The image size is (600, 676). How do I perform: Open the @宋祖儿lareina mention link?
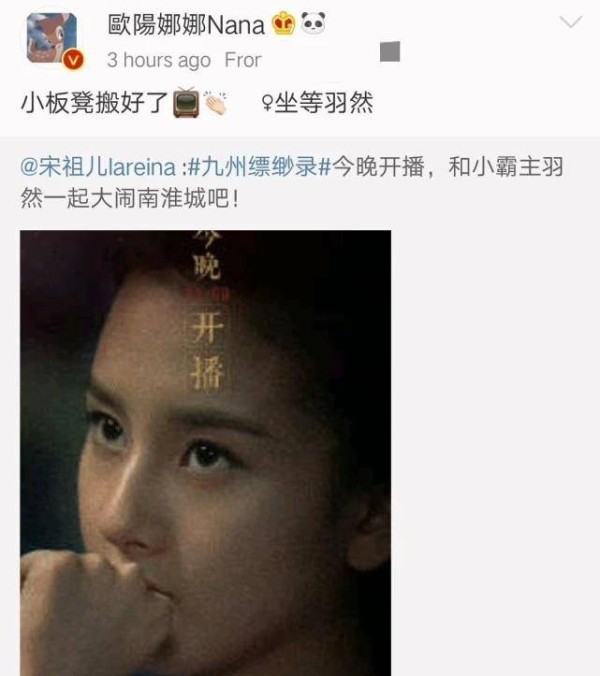click(98, 167)
